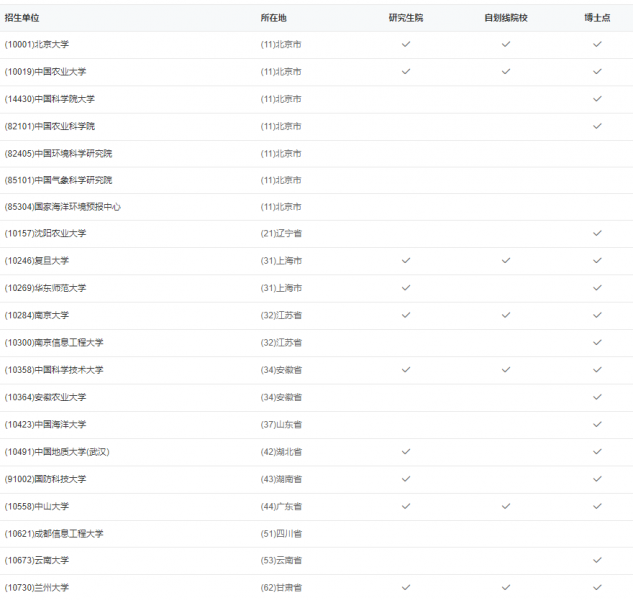Viewport: 633px width, 600px height.
Task: Click the 所在地 column header
Action: [273, 18]
